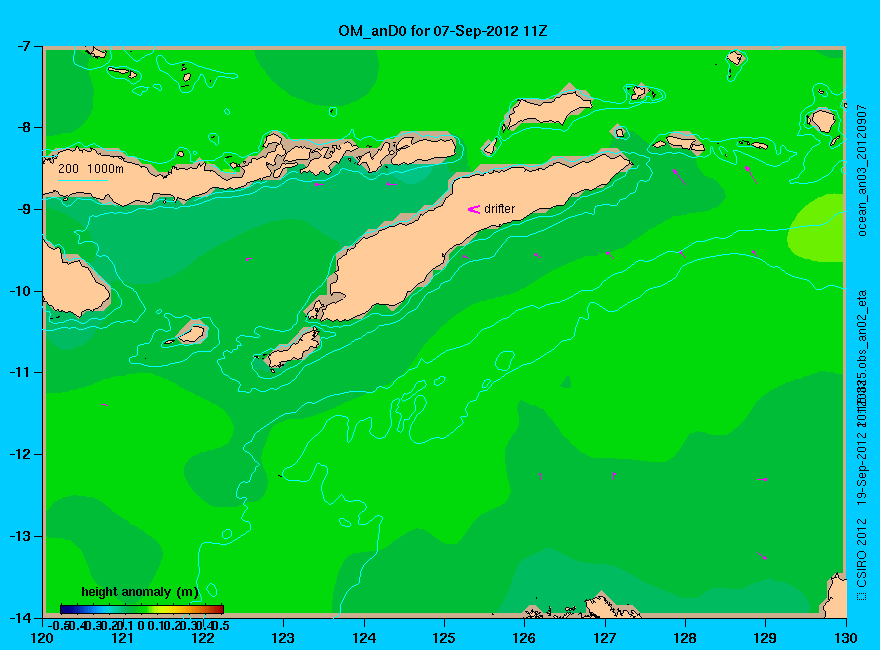
Task: Click the "obs_an02_eta" vertical label
Action: [862, 327]
